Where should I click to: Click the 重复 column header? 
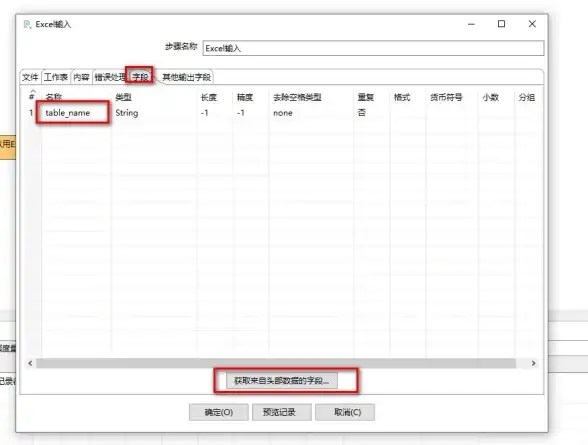(x=365, y=97)
